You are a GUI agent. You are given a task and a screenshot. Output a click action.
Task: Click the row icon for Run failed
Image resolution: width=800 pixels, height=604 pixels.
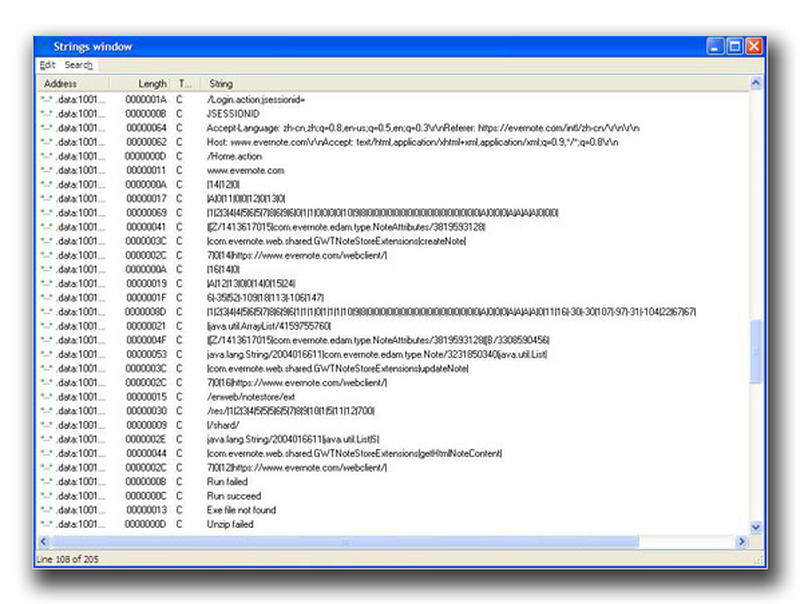(46, 482)
